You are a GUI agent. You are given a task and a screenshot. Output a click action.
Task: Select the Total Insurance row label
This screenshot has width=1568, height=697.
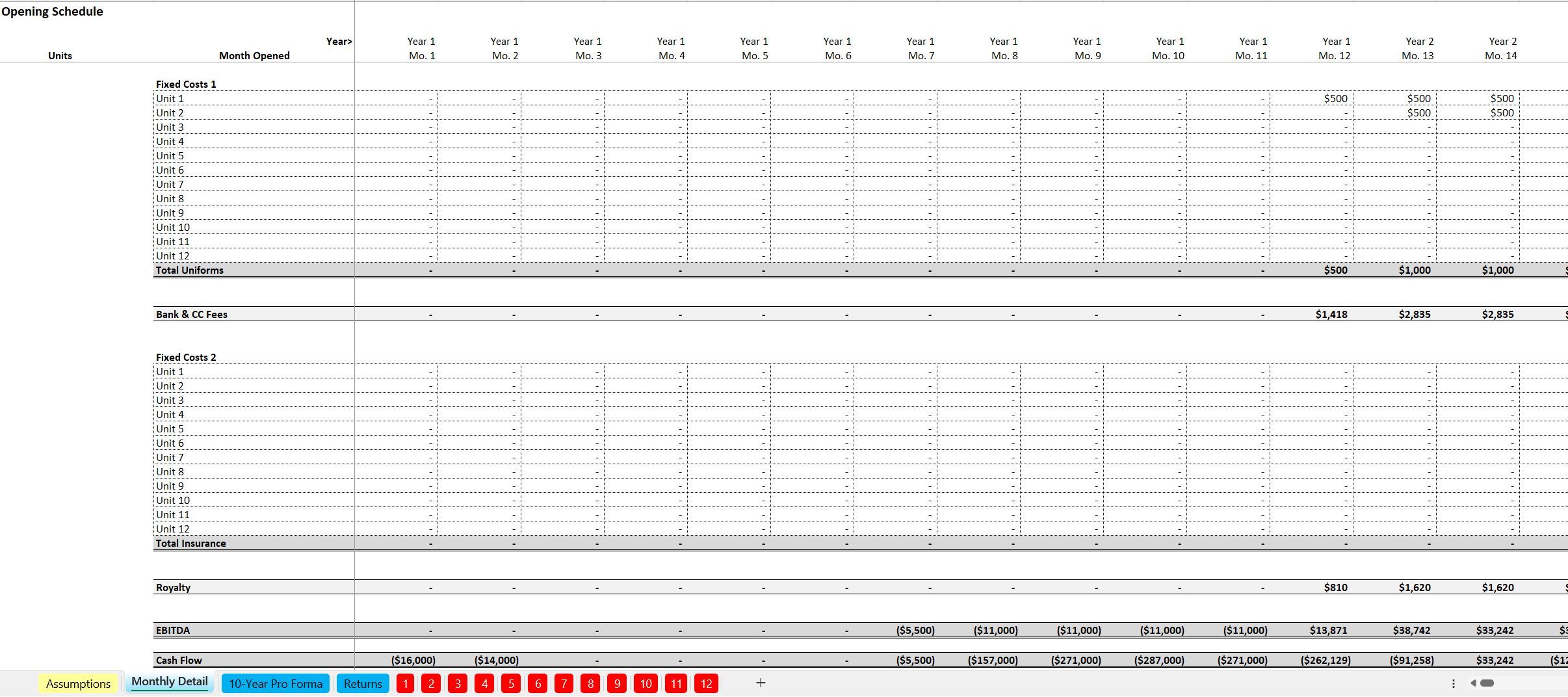190,543
